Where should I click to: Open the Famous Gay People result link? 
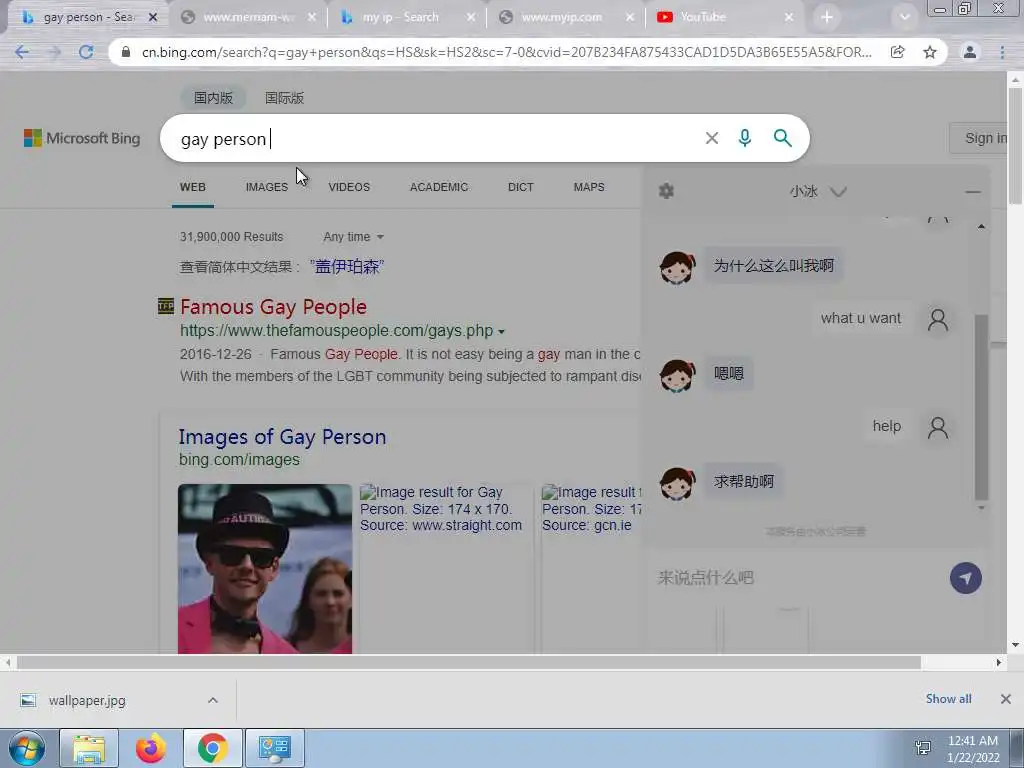click(x=273, y=307)
